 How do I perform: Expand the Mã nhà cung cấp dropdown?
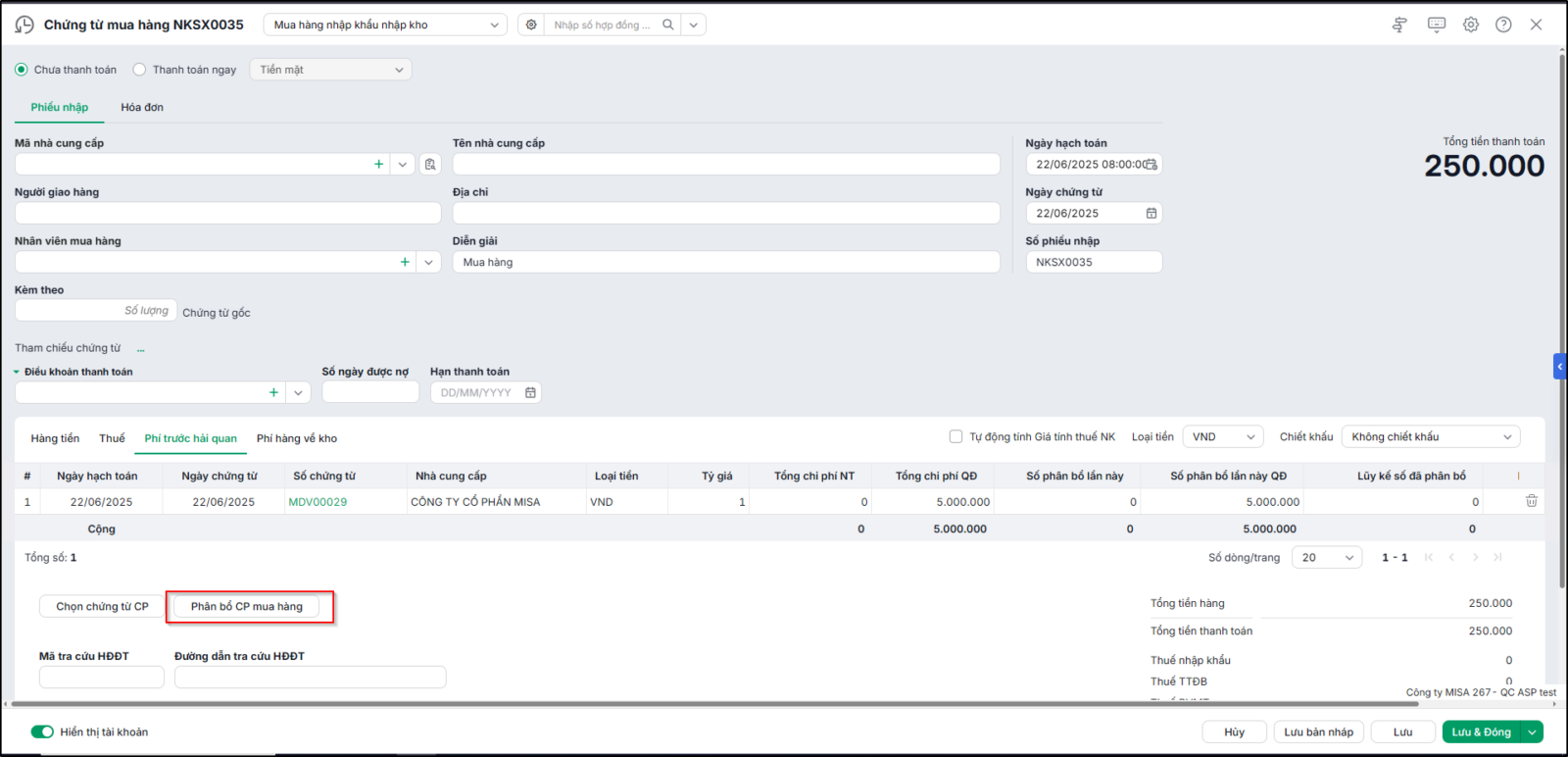(x=403, y=164)
